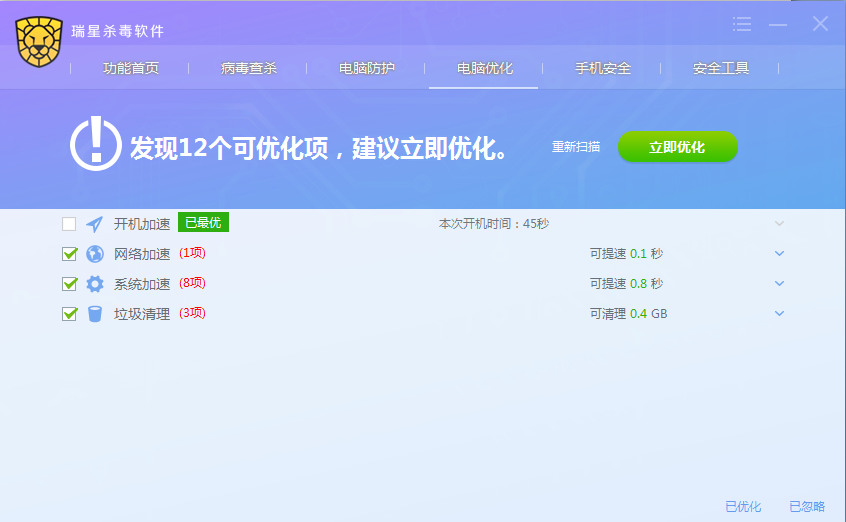Enable the 开机加速 checkbox
Image resolution: width=846 pixels, height=522 pixels.
(x=69, y=224)
